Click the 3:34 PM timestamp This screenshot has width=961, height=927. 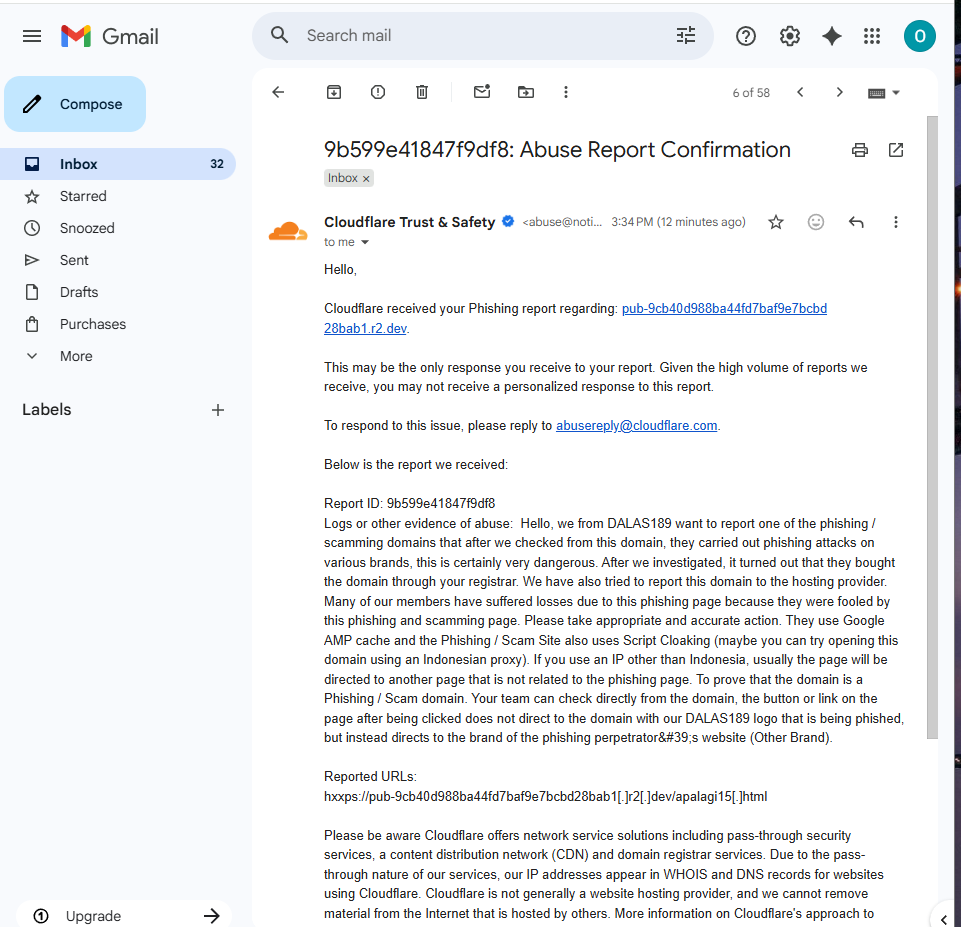click(x=678, y=222)
